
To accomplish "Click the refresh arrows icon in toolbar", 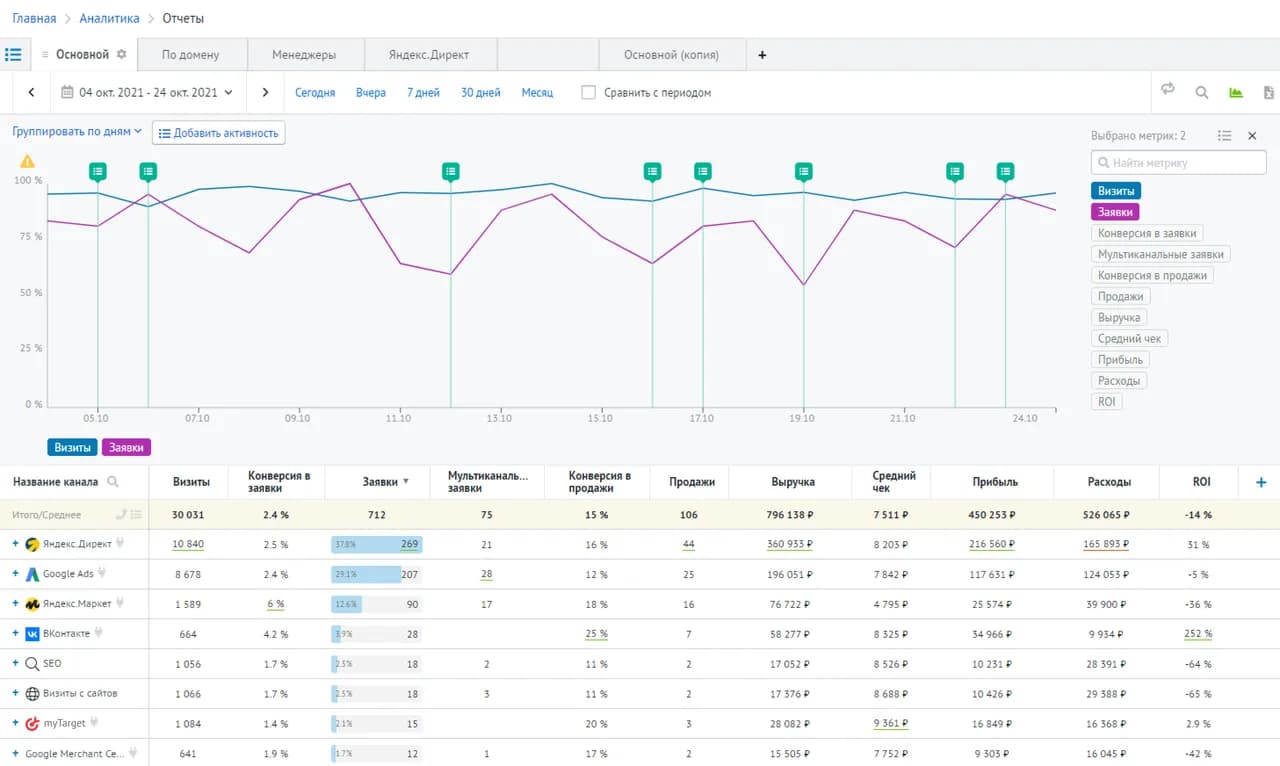I will (x=1167, y=90).
